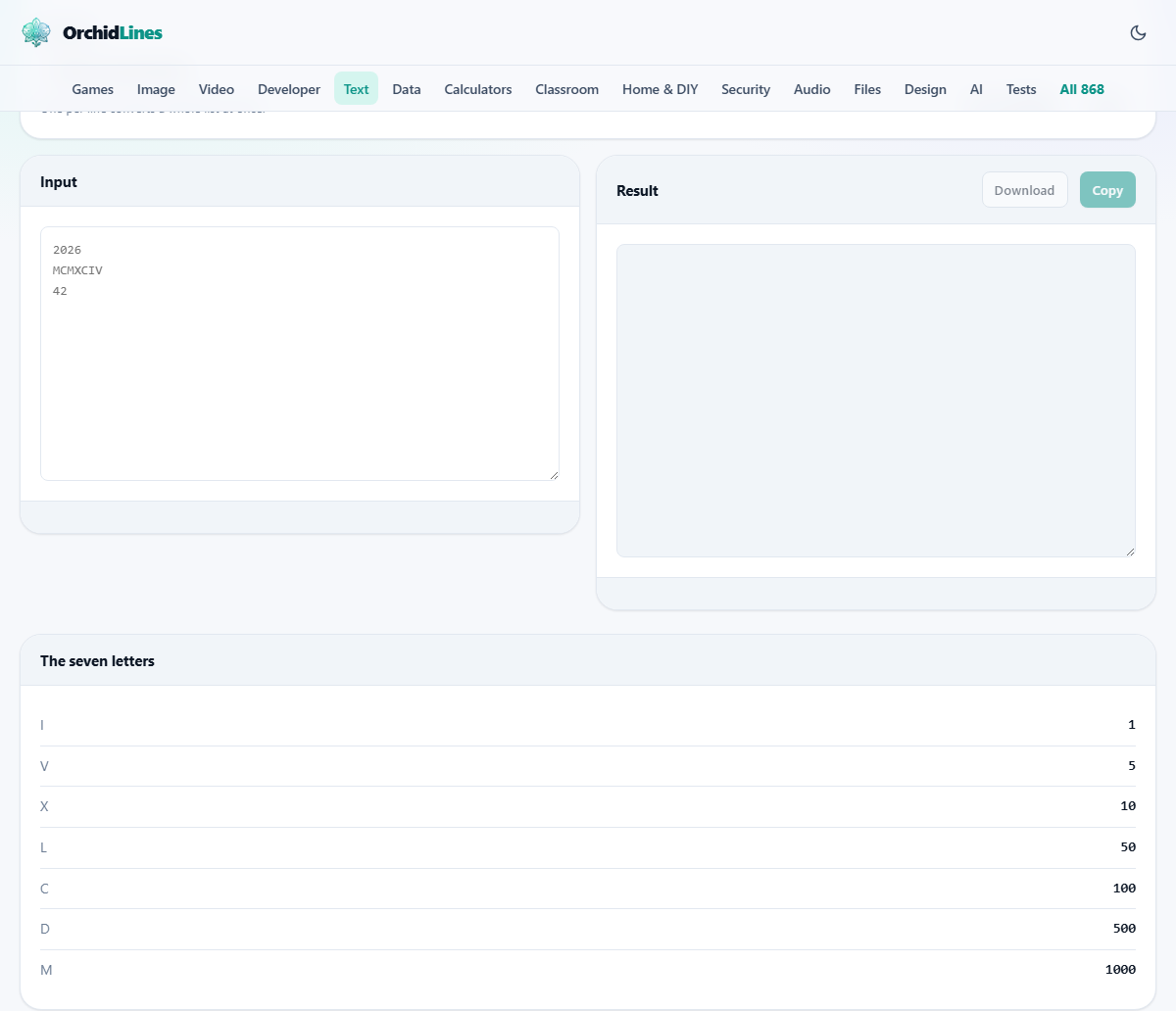Select the letter V row label

coord(44,766)
